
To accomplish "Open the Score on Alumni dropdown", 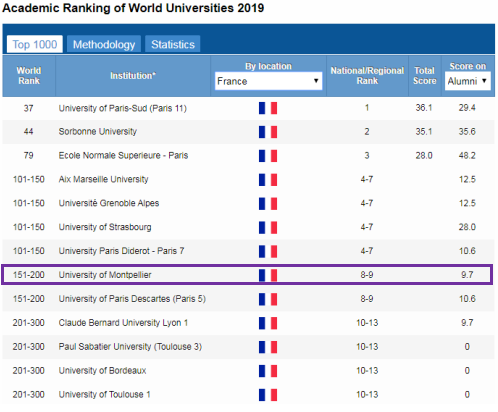I will click(467, 81).
